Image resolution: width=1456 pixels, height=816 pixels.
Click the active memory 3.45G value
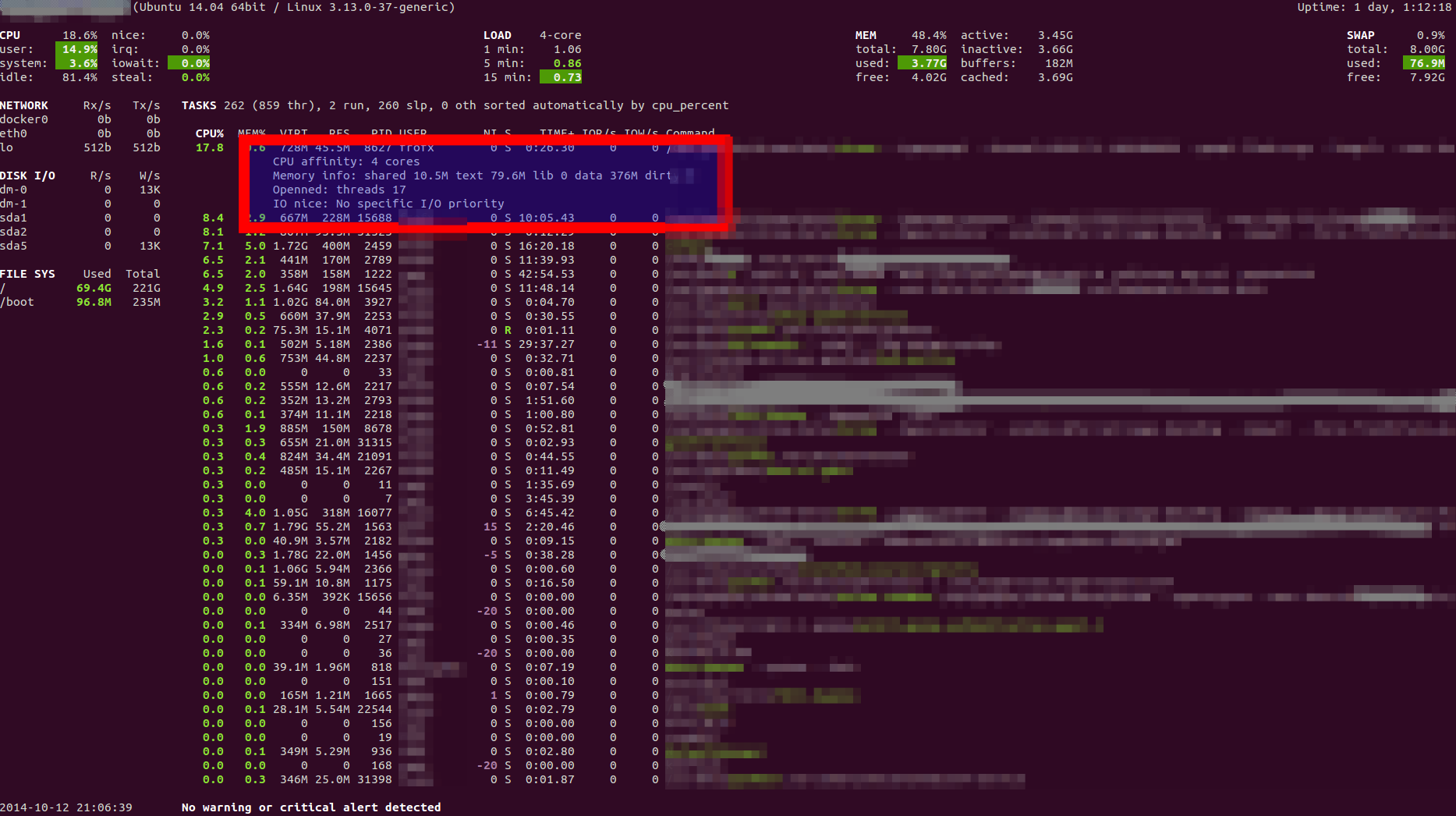pyautogui.click(x=1055, y=35)
